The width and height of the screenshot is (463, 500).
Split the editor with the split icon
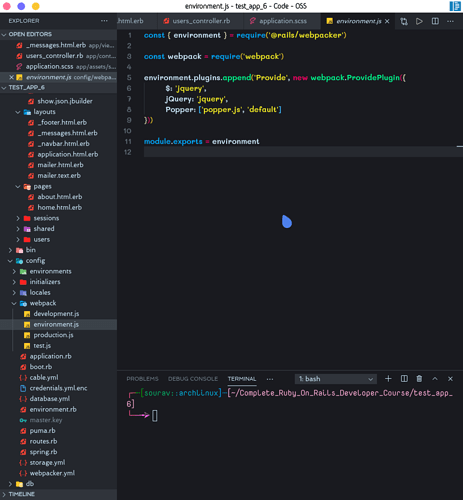(435, 21)
